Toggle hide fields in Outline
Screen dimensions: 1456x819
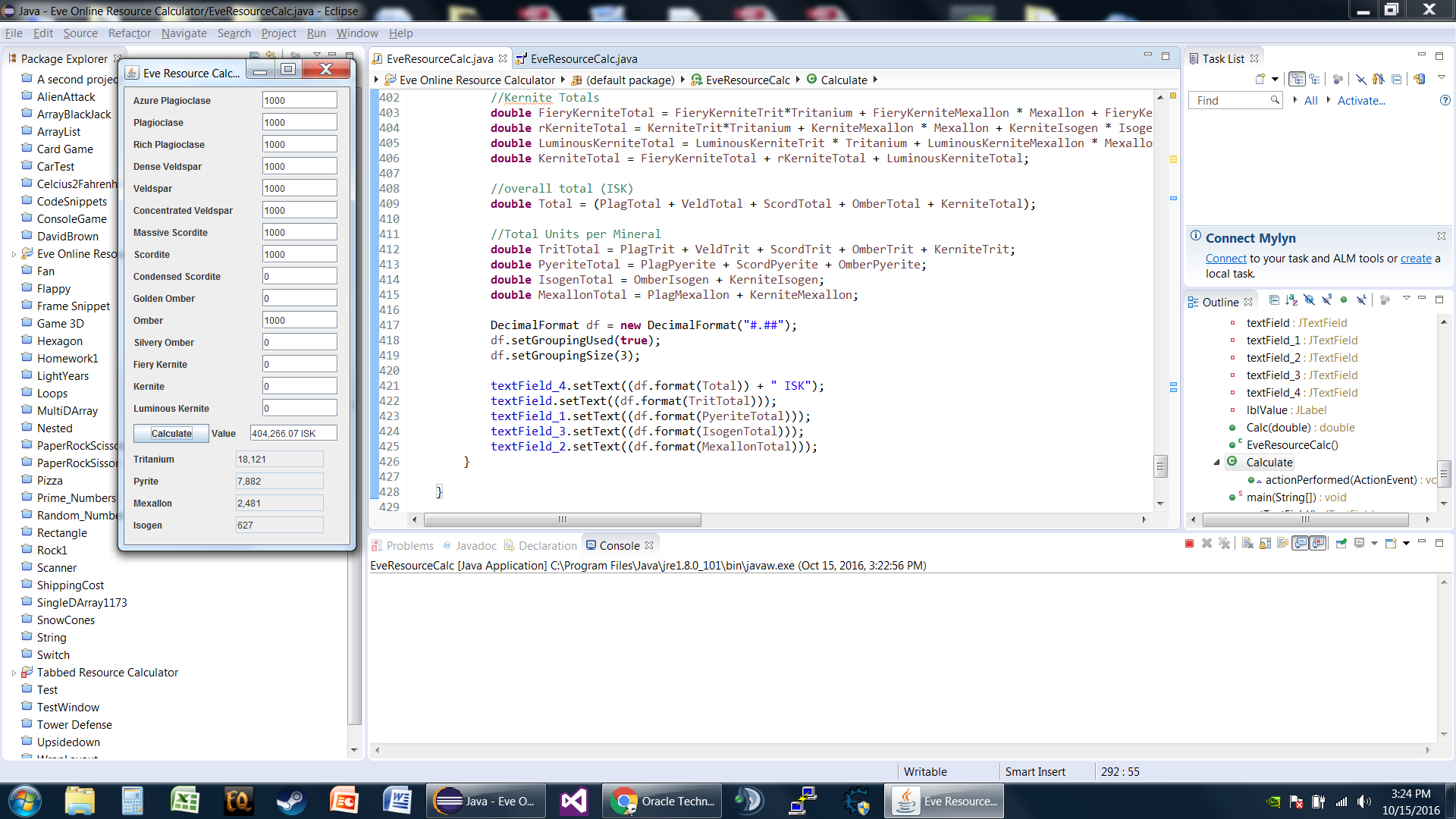tap(1309, 300)
